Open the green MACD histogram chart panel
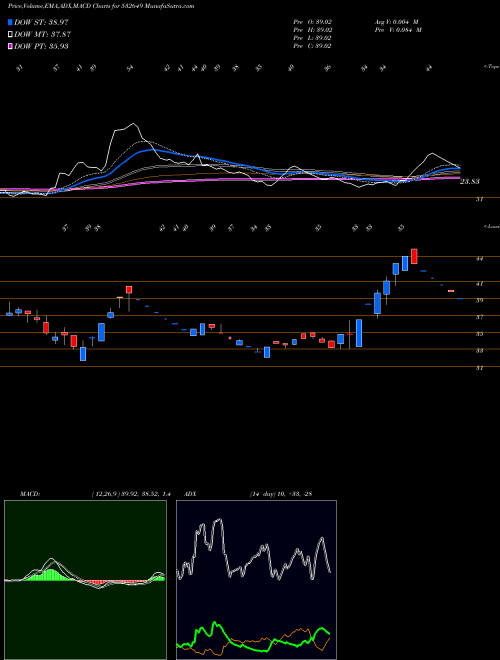 85,580
